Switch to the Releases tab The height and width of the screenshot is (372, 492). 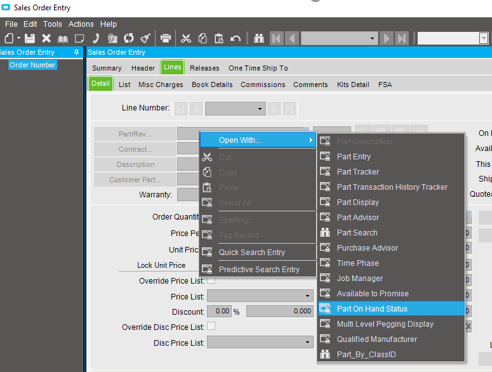point(204,68)
